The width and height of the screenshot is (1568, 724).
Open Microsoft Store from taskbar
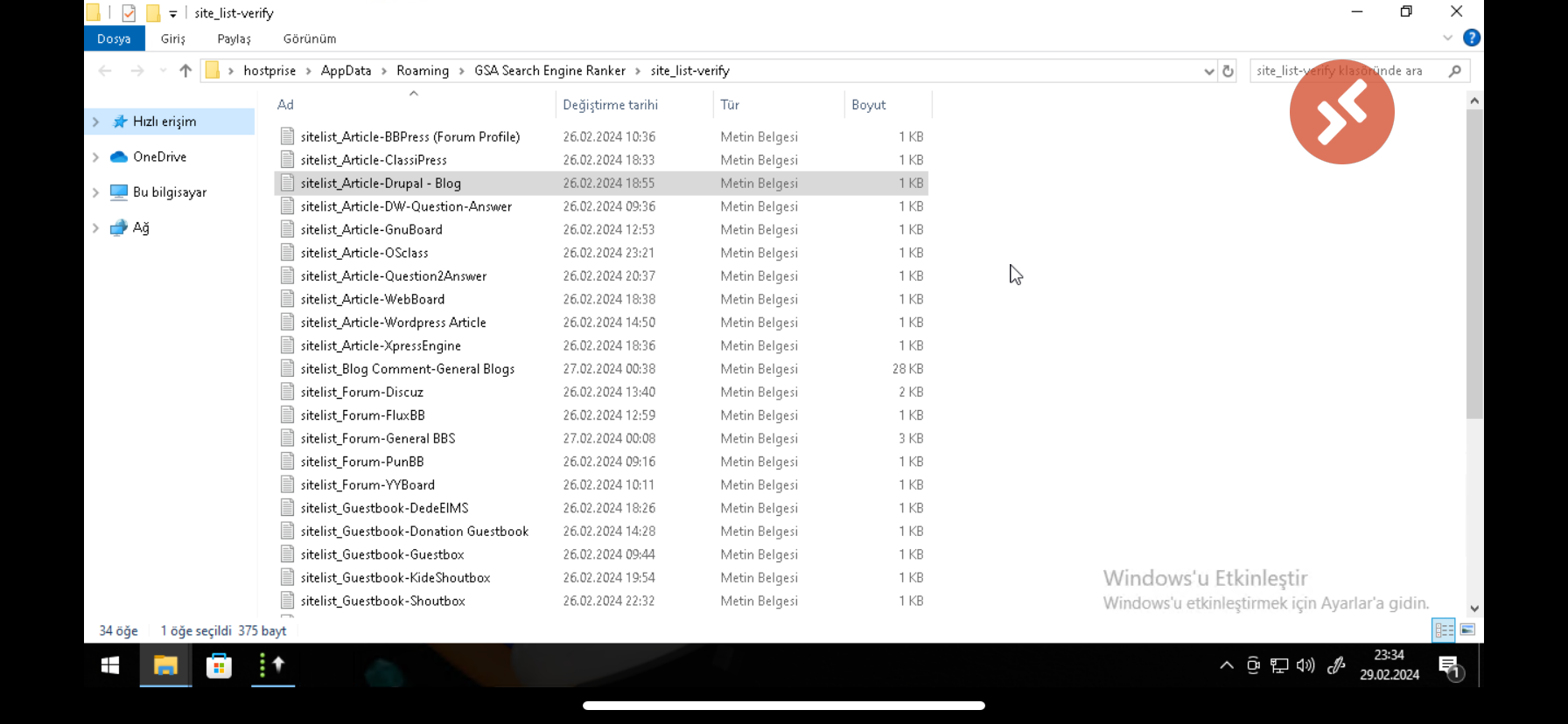[x=219, y=665]
